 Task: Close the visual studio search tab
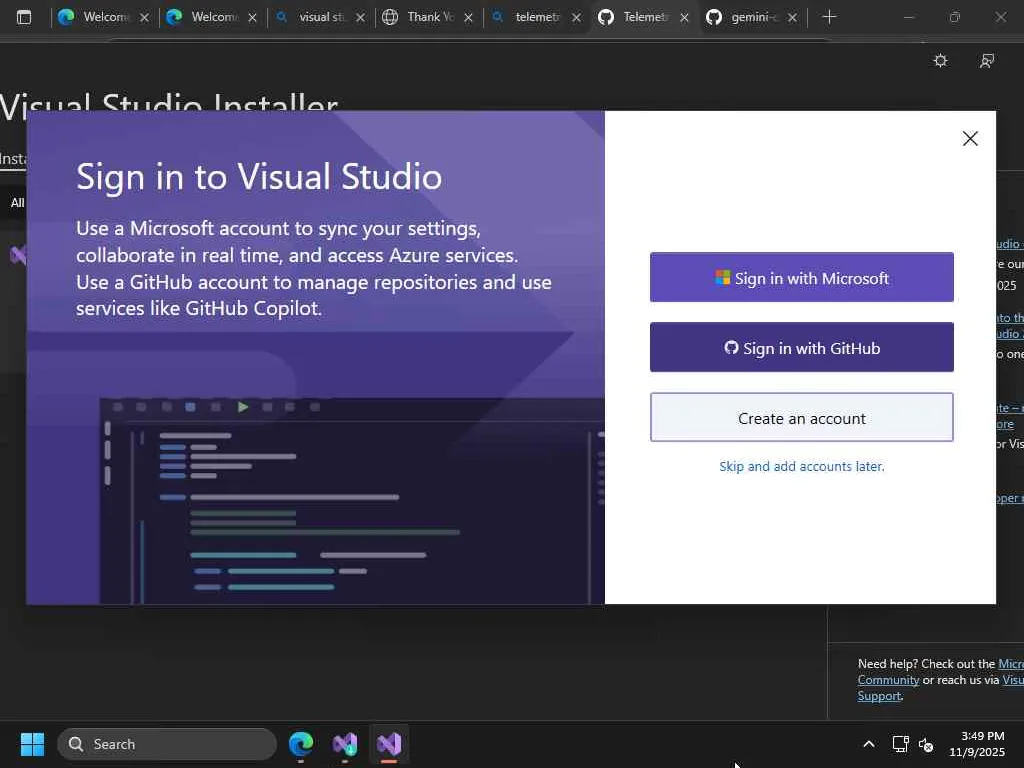(x=360, y=18)
